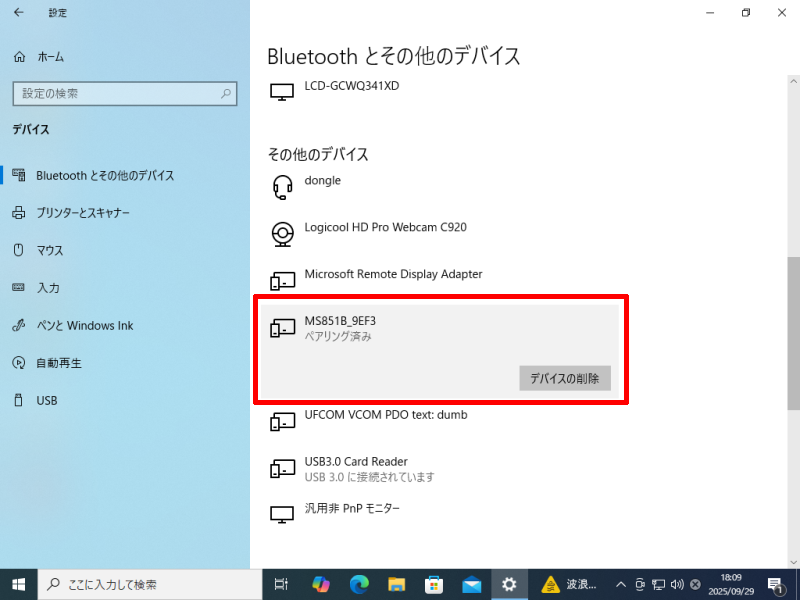Click the デバイスの削除 button
The width and height of the screenshot is (800, 600).
point(565,378)
